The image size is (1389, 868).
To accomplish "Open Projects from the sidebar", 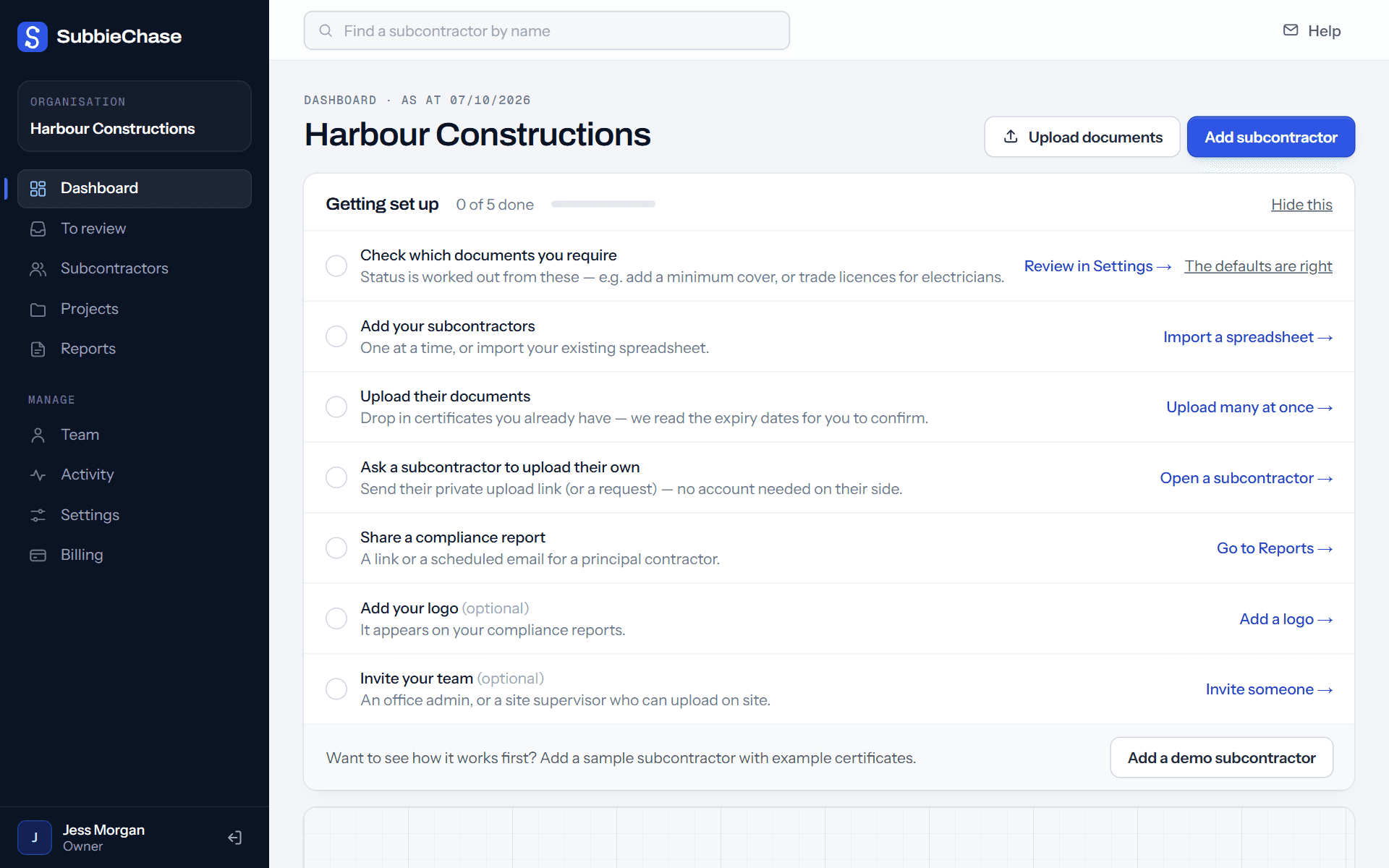I will (x=135, y=309).
